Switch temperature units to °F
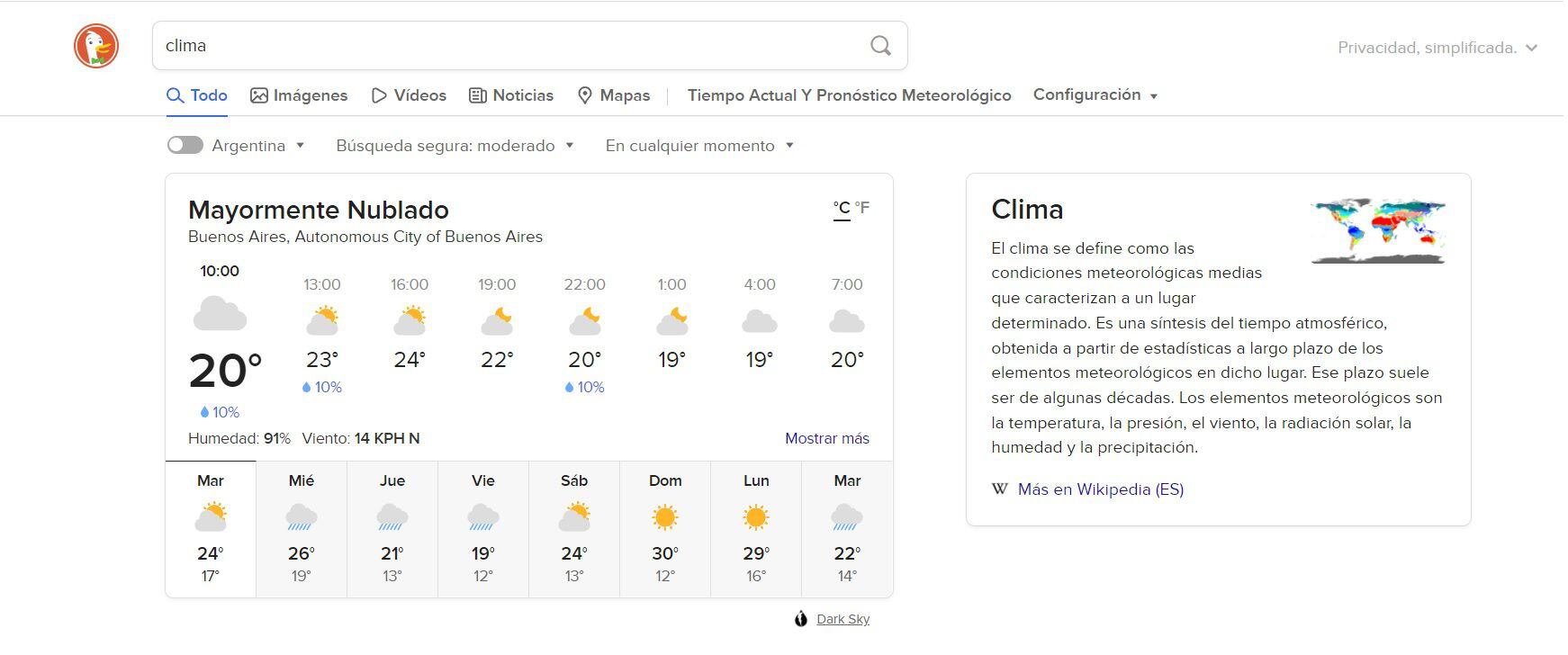1568x655 pixels. 862,208
